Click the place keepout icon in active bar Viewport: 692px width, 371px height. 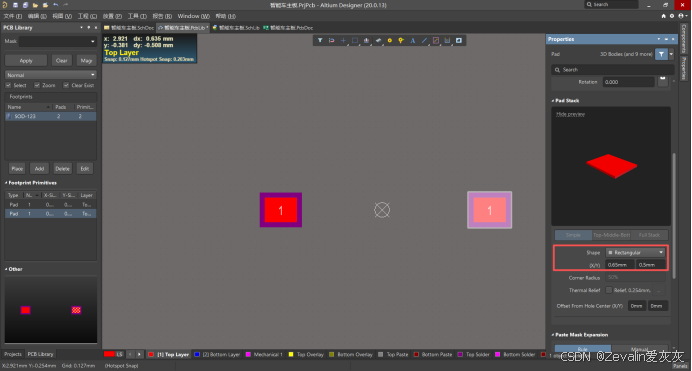[x=436, y=40]
